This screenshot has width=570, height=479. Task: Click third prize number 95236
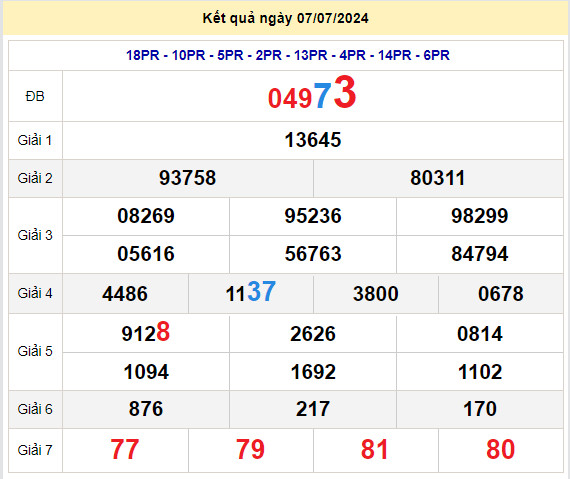(x=313, y=216)
